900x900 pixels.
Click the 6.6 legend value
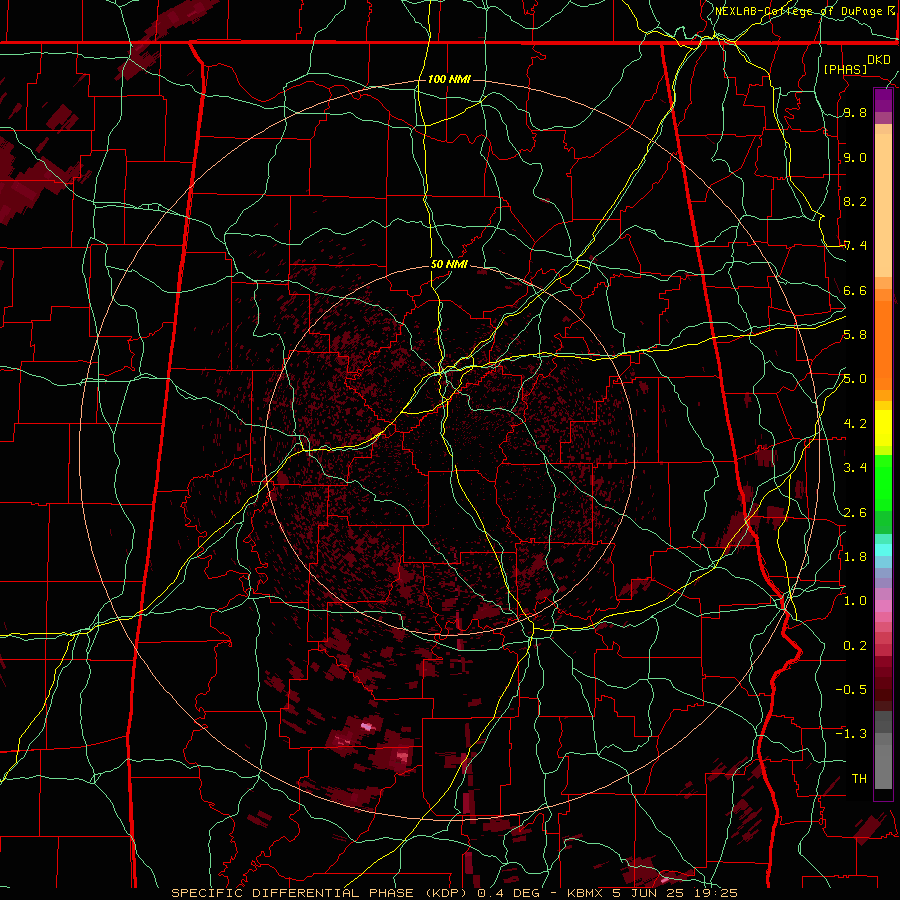[x=855, y=290]
